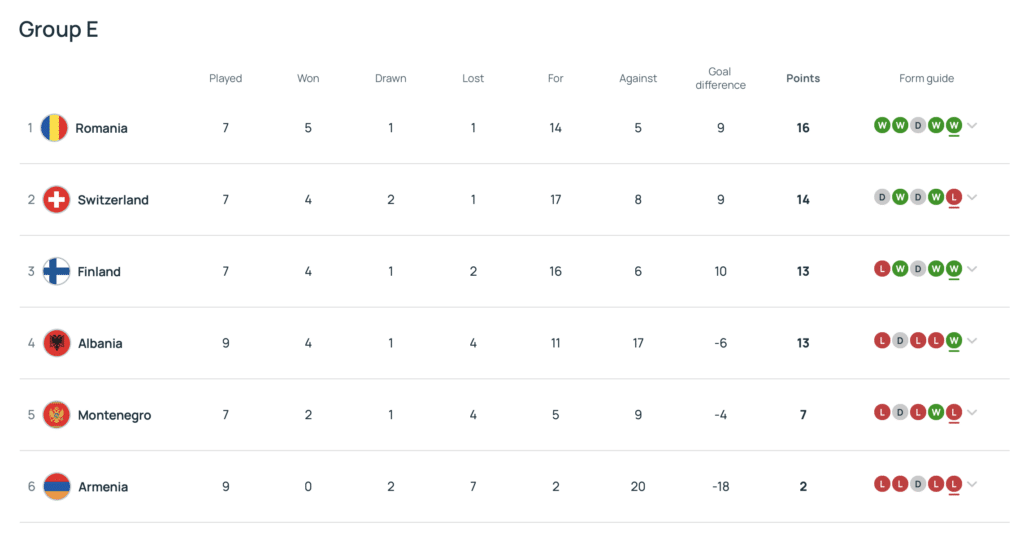Screen dimensions: 1024x538
Task: Click the Armenia flag icon
Action: [57, 487]
